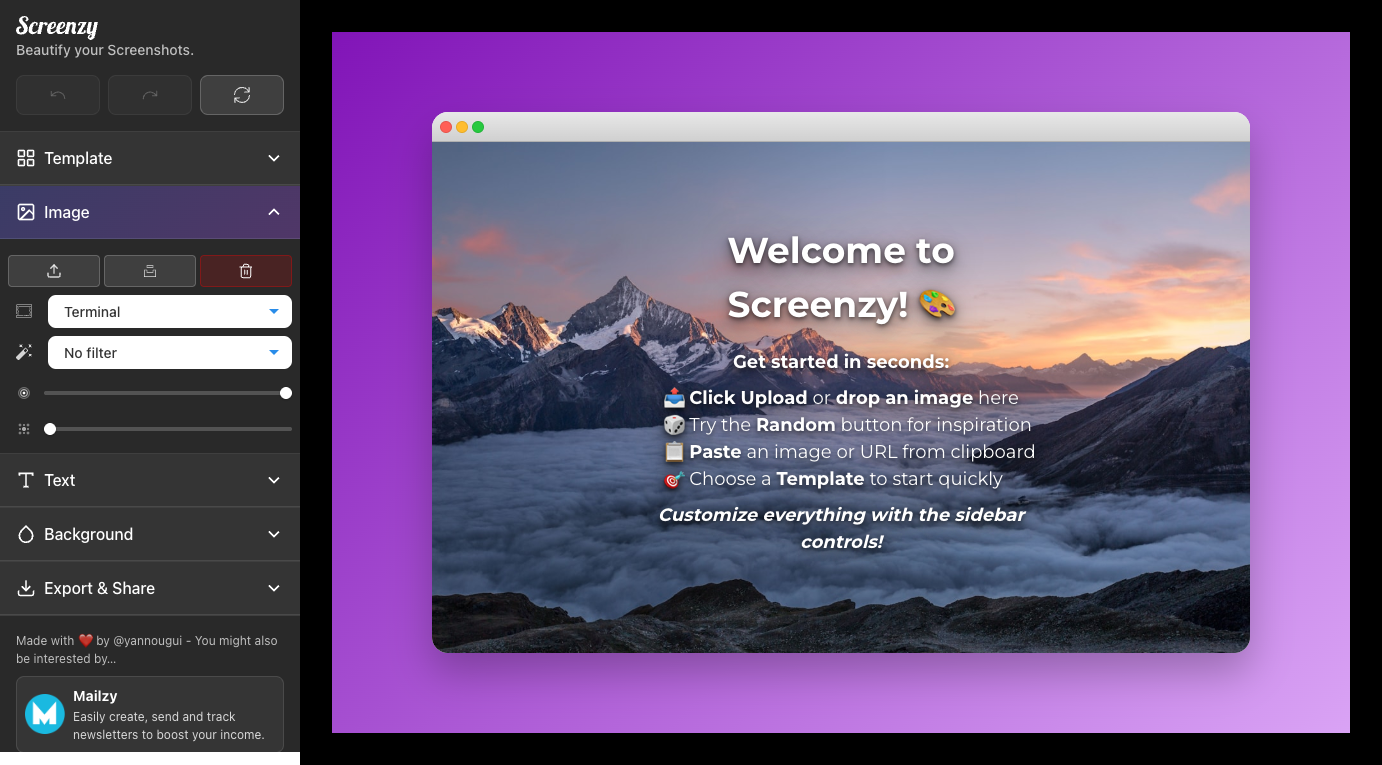Upload an image with the upload icon
The height and width of the screenshot is (765, 1382).
pyautogui.click(x=54, y=271)
